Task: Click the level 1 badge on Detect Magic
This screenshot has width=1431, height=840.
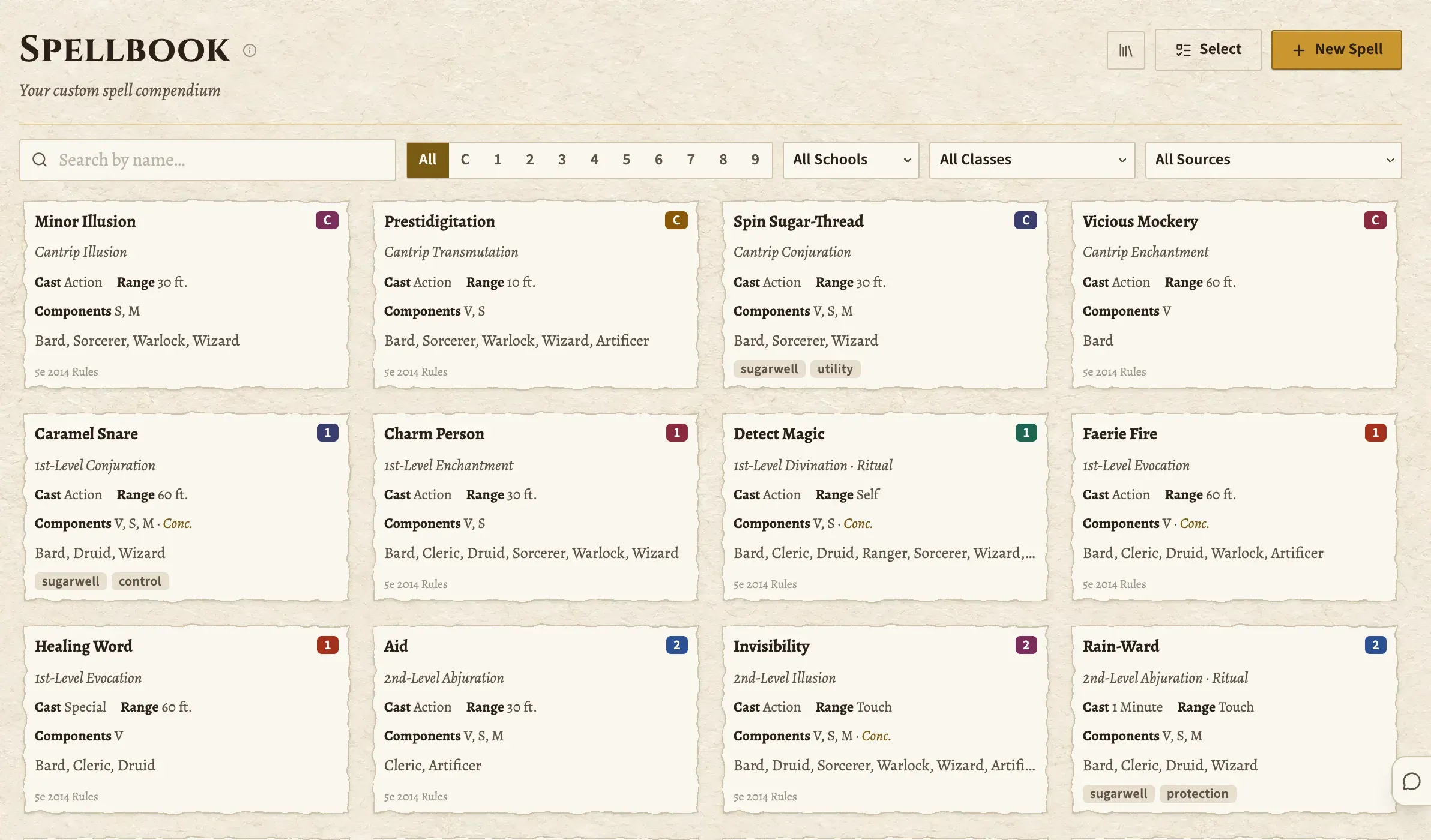Action: coord(1026,433)
